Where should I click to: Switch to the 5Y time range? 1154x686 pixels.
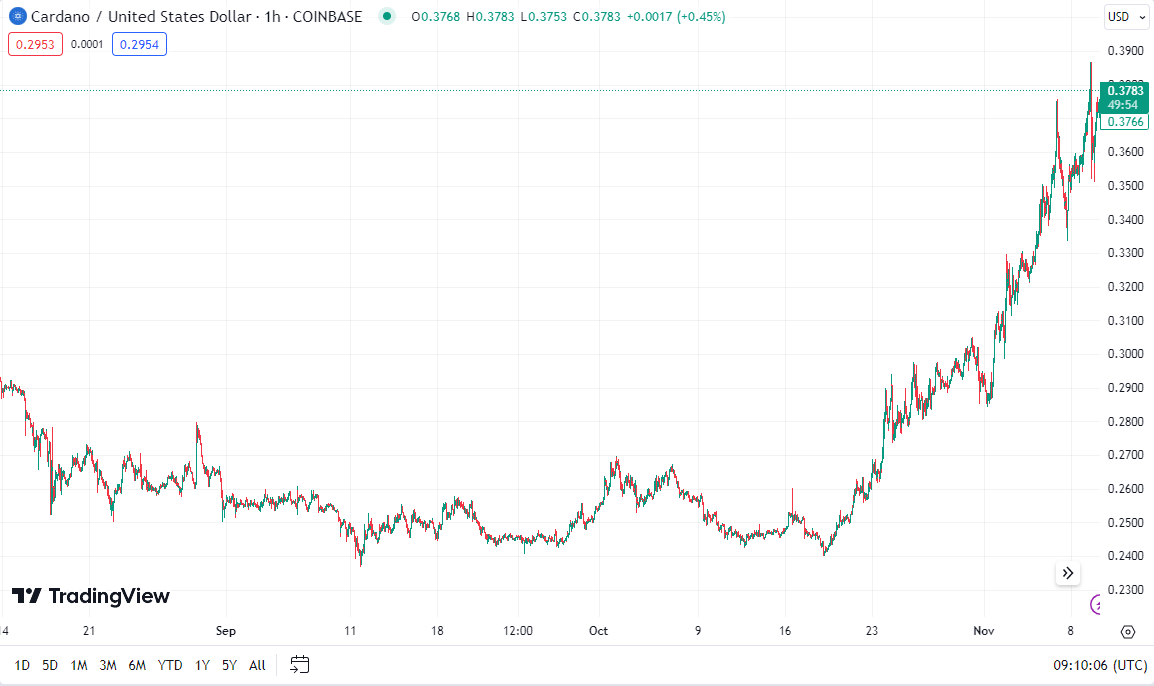click(x=230, y=665)
